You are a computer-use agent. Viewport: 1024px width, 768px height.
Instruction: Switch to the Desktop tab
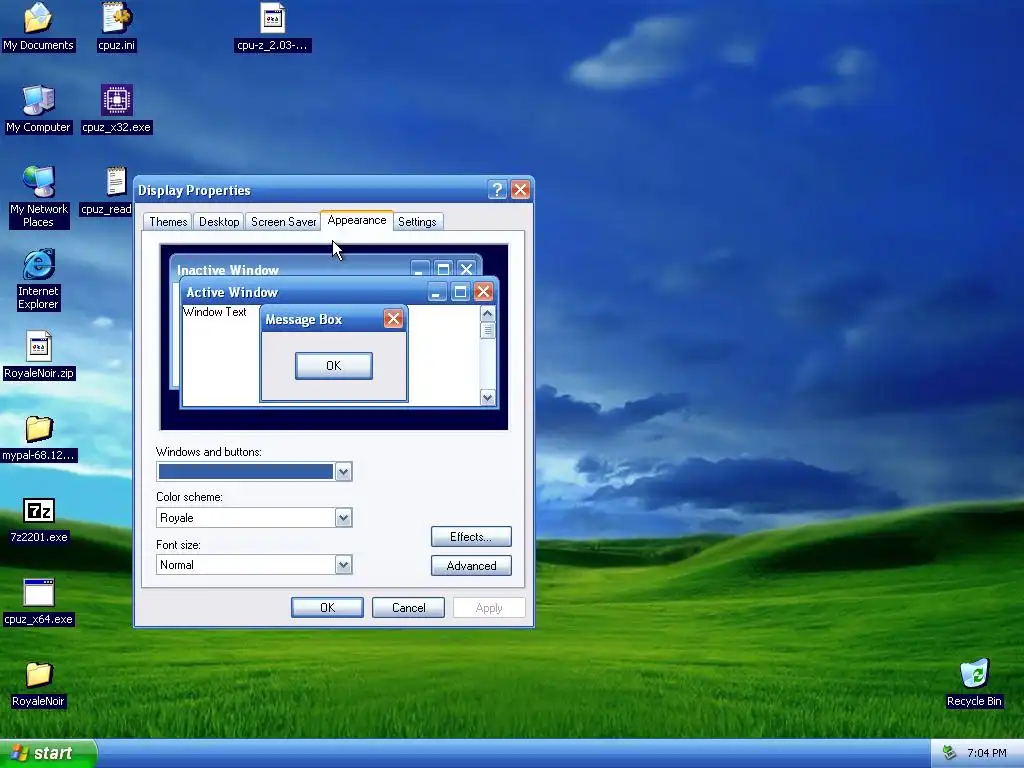219,222
